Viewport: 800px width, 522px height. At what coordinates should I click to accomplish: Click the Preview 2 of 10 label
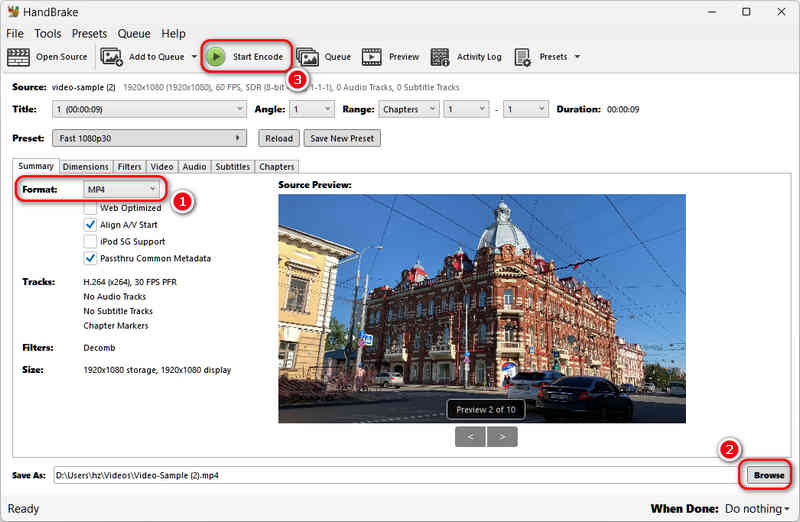pos(486,410)
